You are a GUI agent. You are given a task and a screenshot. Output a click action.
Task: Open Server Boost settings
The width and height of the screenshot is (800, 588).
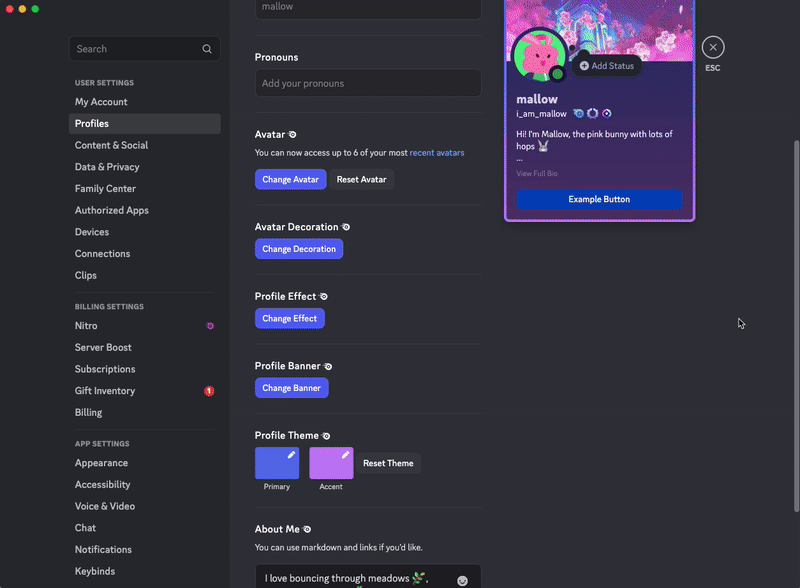coord(145,348)
